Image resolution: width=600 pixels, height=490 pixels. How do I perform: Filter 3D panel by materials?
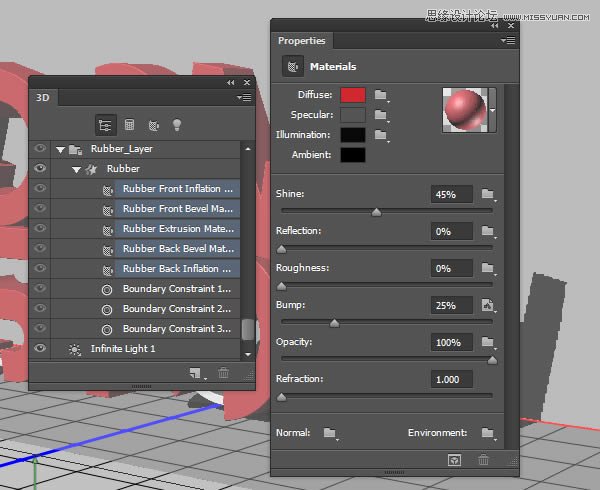click(153, 125)
